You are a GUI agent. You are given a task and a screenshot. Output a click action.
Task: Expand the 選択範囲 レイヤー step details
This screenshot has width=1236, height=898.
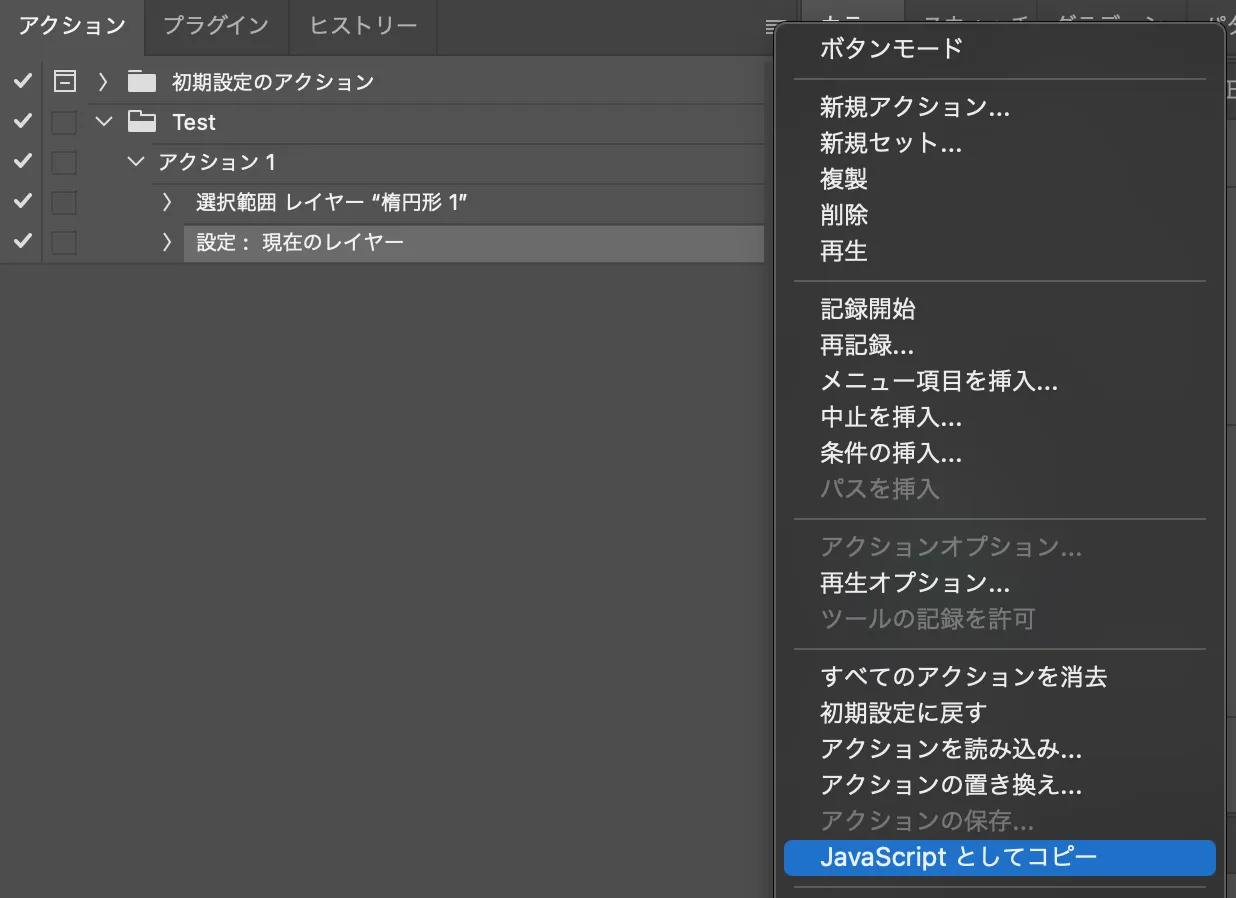[167, 203]
